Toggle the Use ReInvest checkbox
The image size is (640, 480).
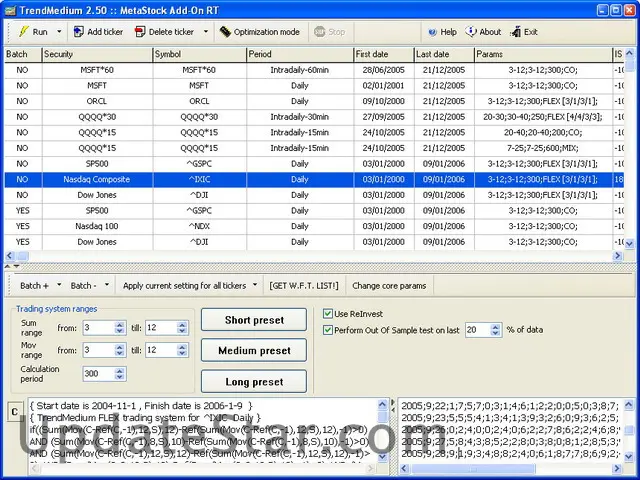point(328,313)
